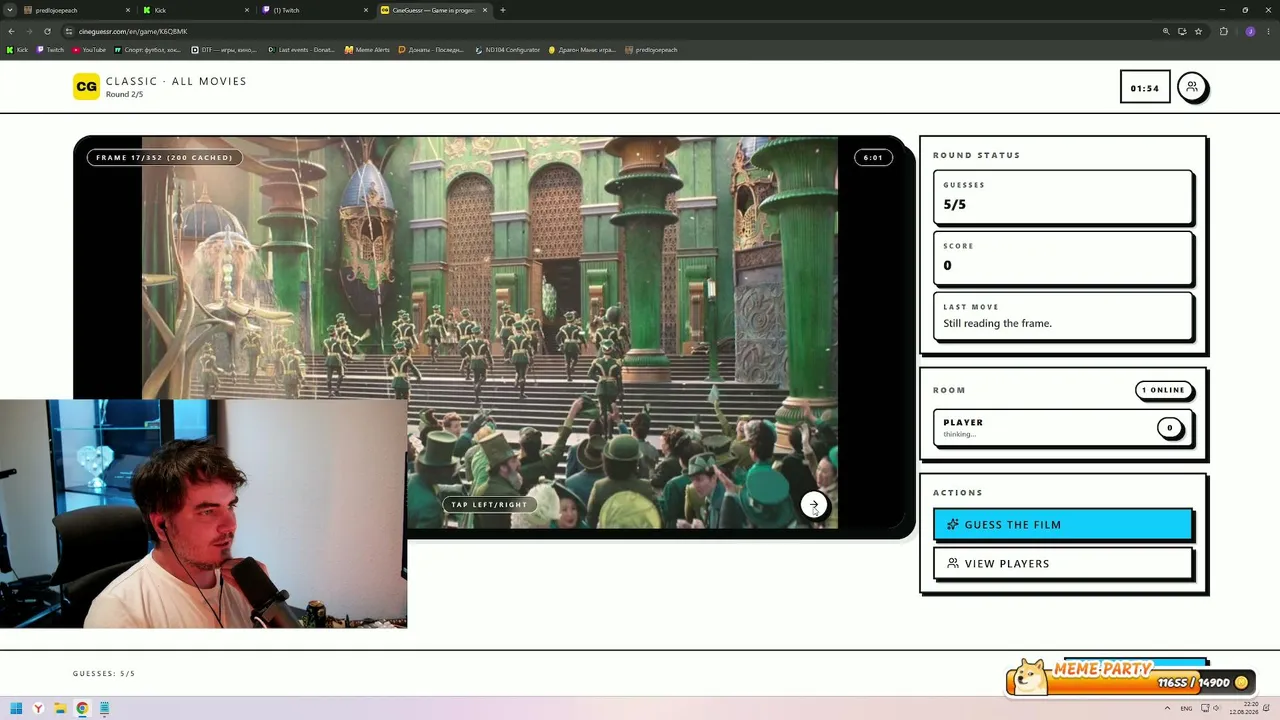1280x720 pixels.
Task: Close the CineGuessr tab
Action: (485, 10)
